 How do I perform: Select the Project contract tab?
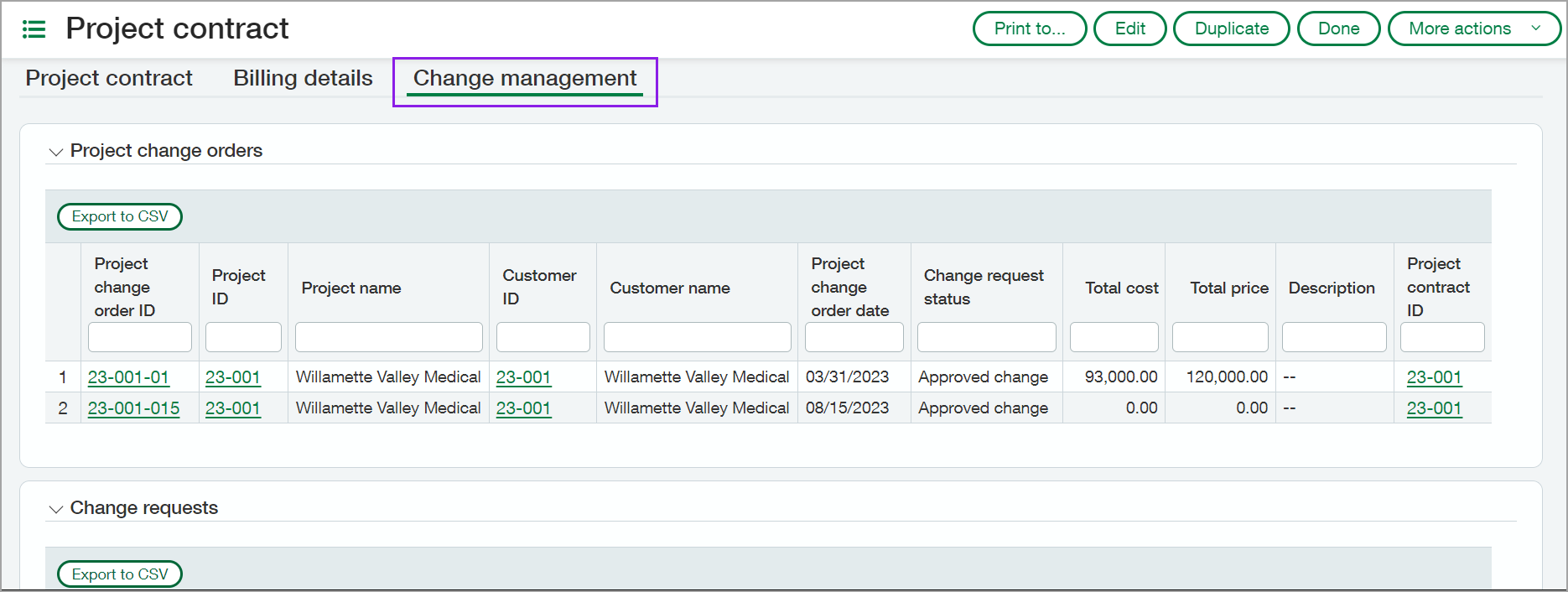109,78
